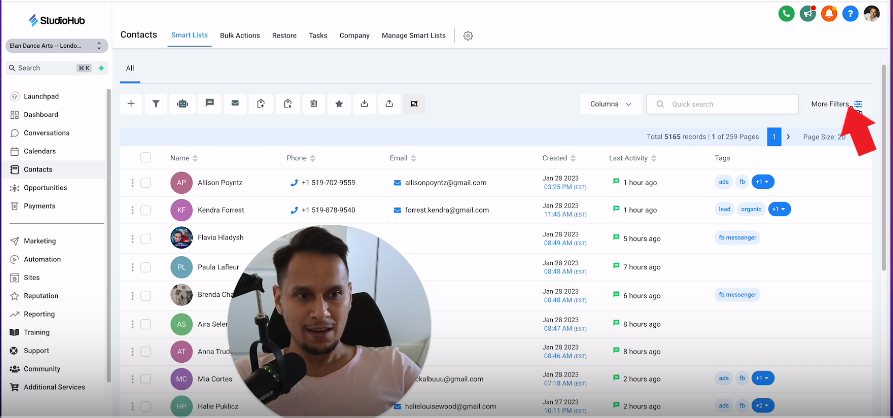Click the last toolbar icon beside export
893x418 pixels.
(414, 104)
